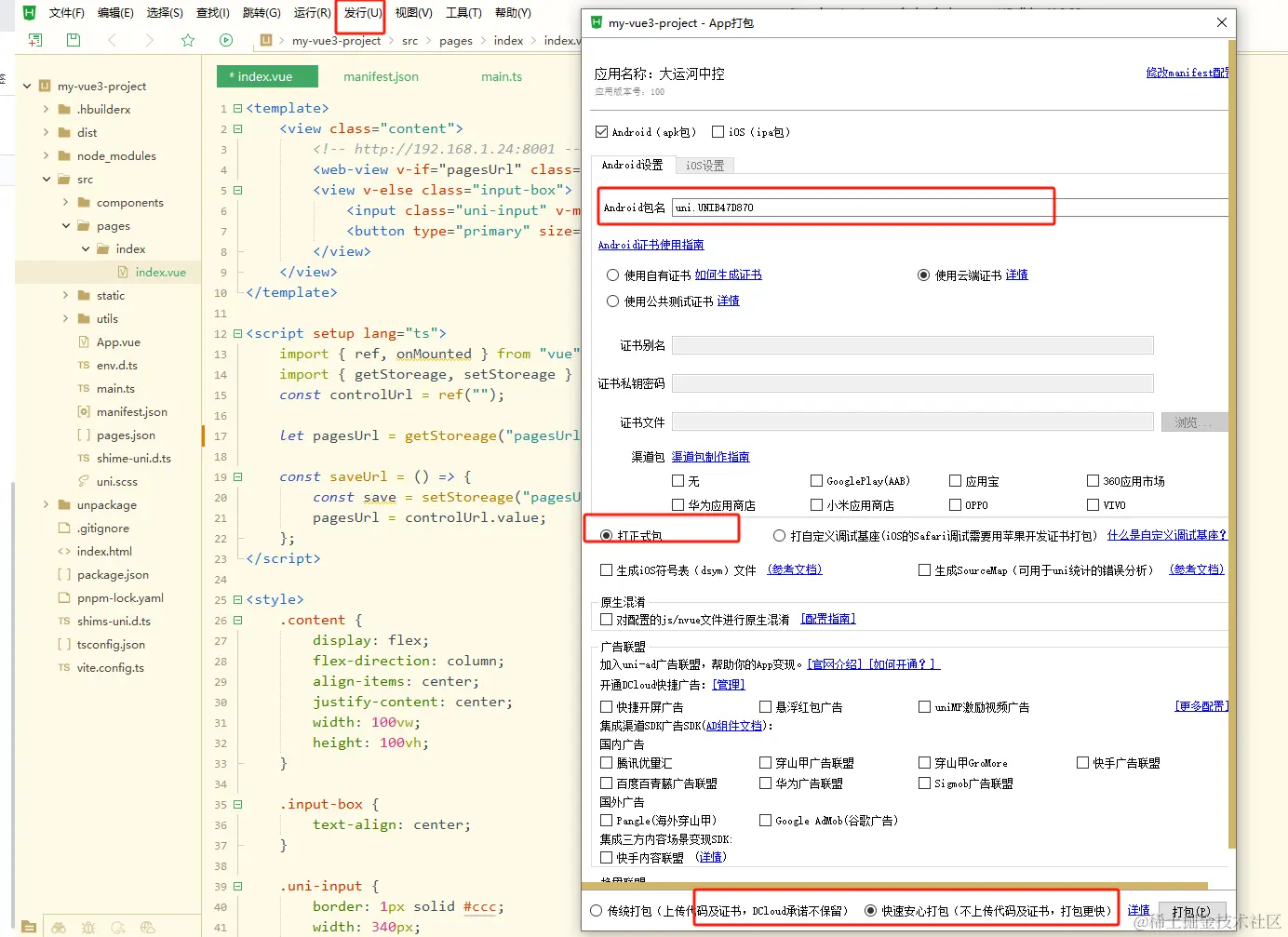Toggle the Android (apk包) checkbox
The width and height of the screenshot is (1288, 937).
tap(601, 132)
